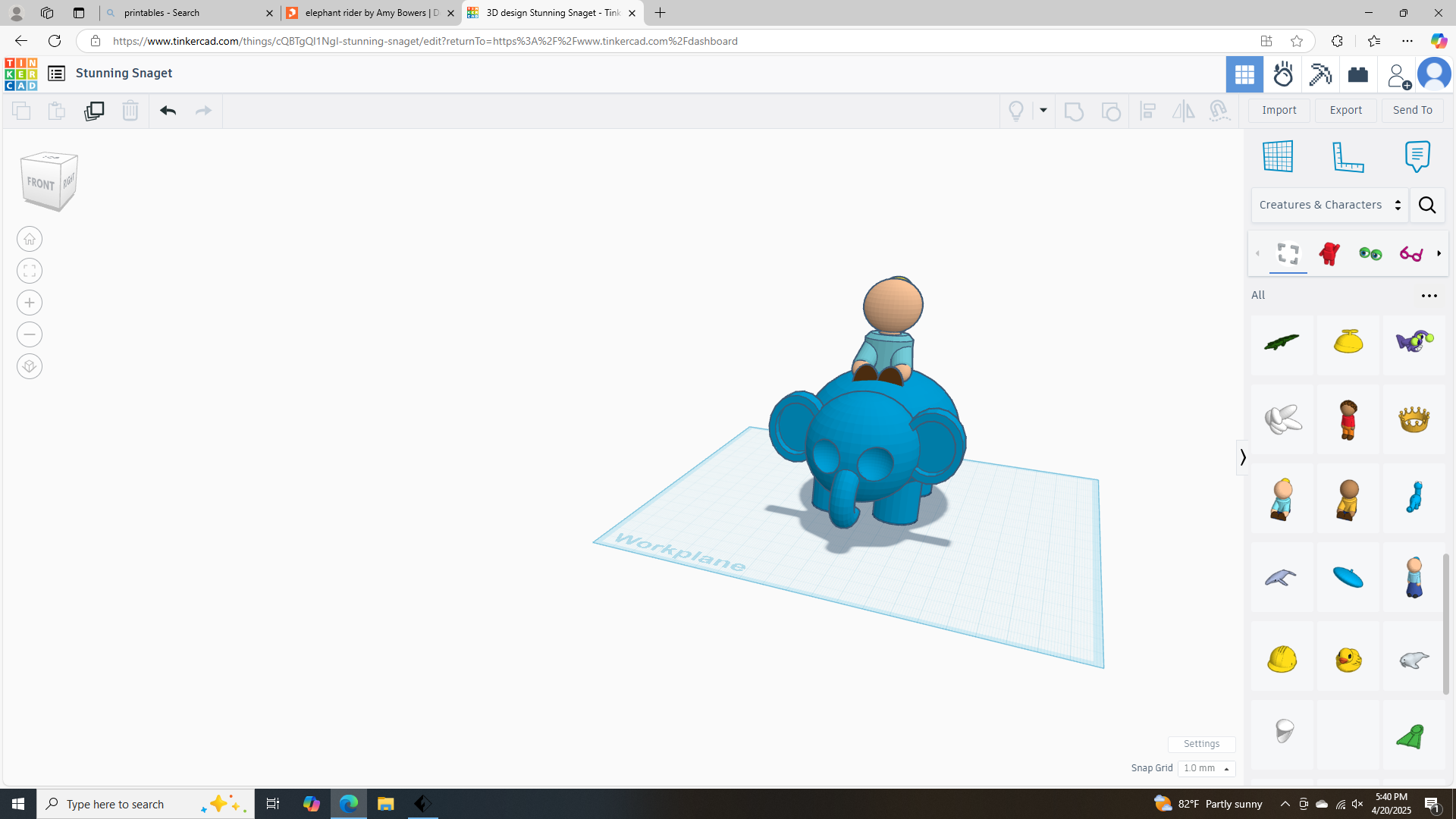Open the visibility options dropdown arrow
1456x819 pixels.
coord(1043,111)
